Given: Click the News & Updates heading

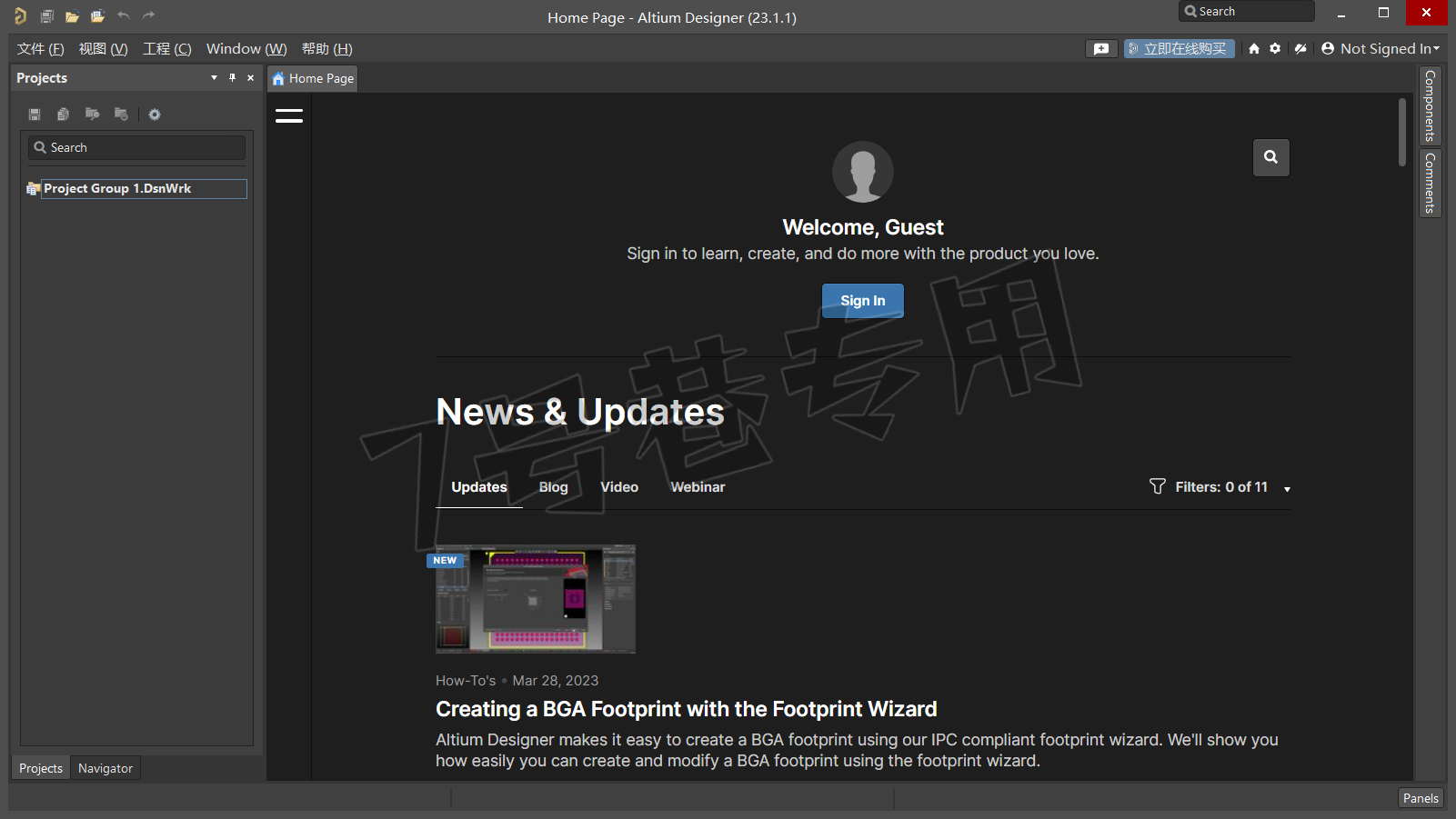Looking at the screenshot, I should [580, 413].
